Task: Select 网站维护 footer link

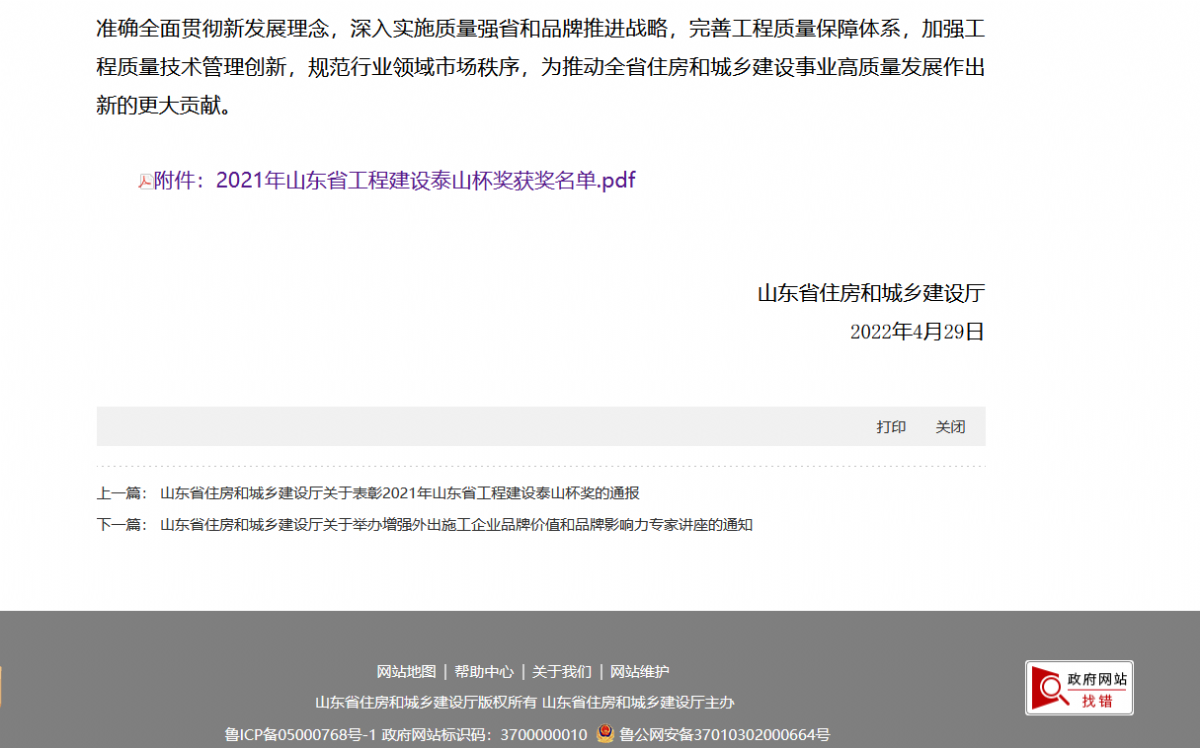Action: (640, 672)
